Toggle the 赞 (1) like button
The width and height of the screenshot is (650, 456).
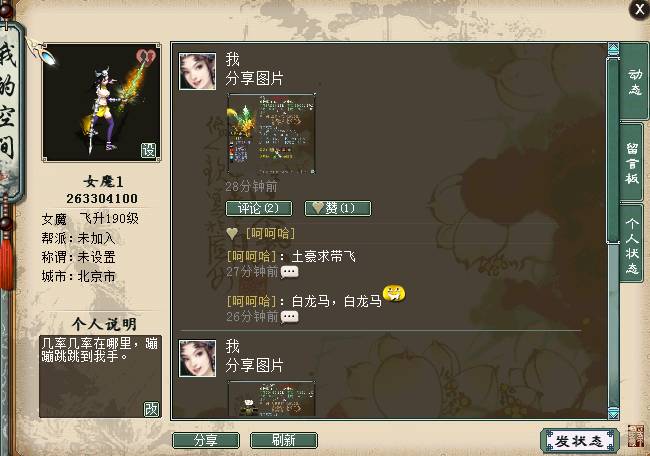338,208
